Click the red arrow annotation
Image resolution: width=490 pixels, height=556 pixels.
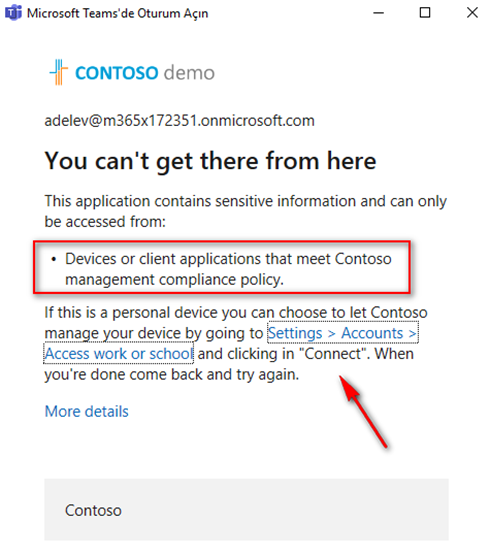coord(363,412)
